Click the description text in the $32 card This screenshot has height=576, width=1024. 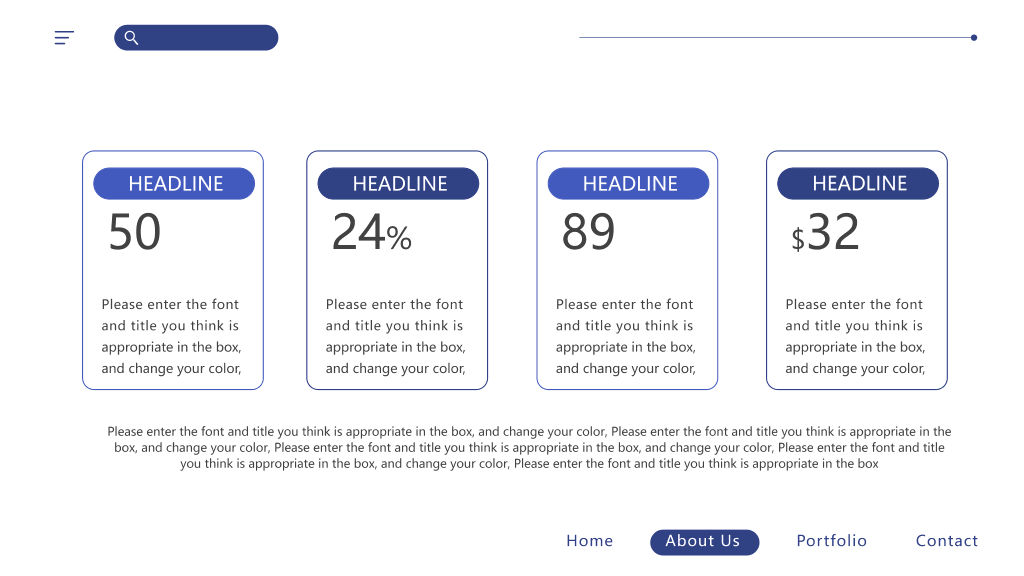pos(855,336)
